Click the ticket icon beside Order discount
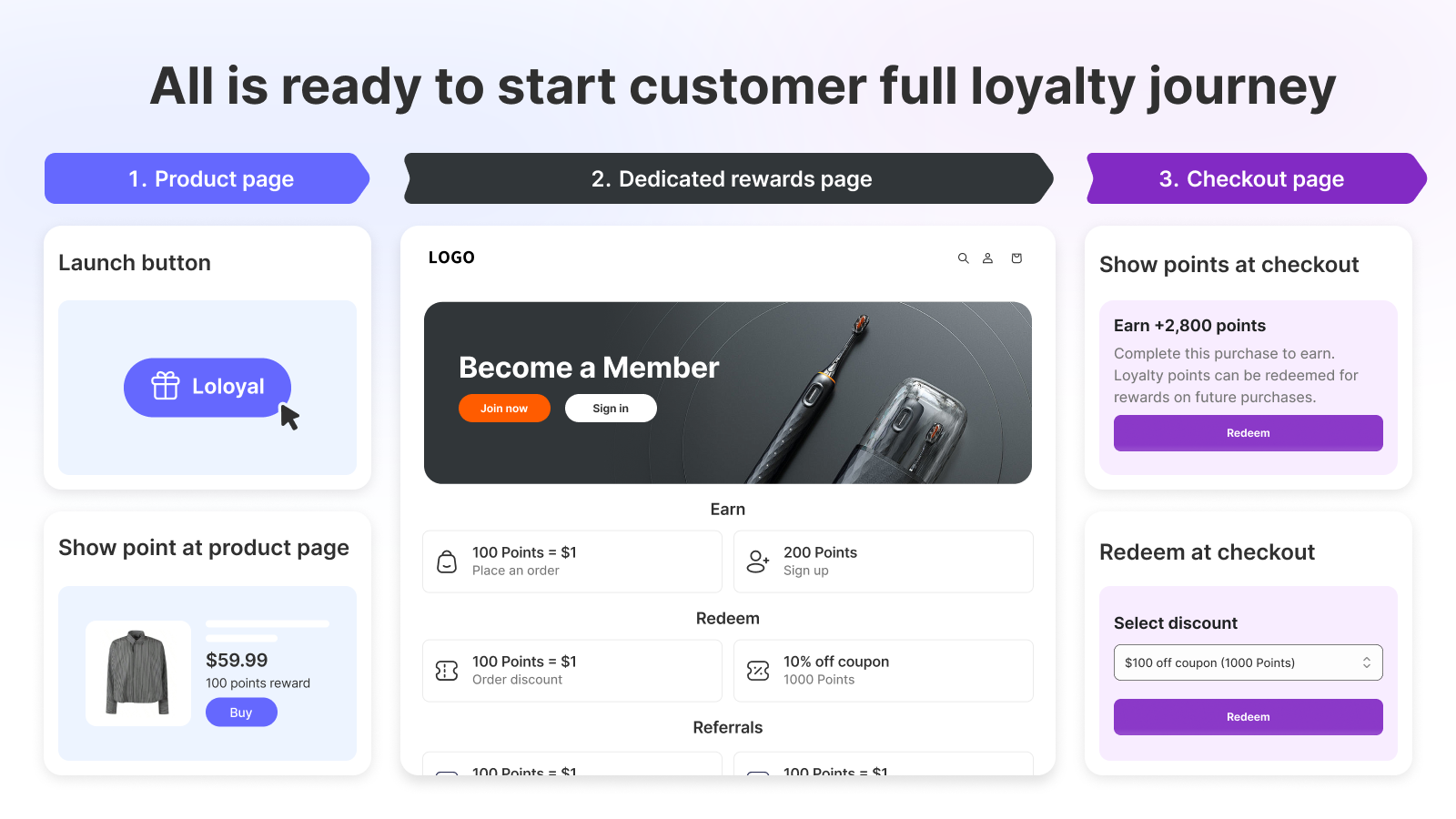Screen dimensions: 1456x819 click(447, 671)
